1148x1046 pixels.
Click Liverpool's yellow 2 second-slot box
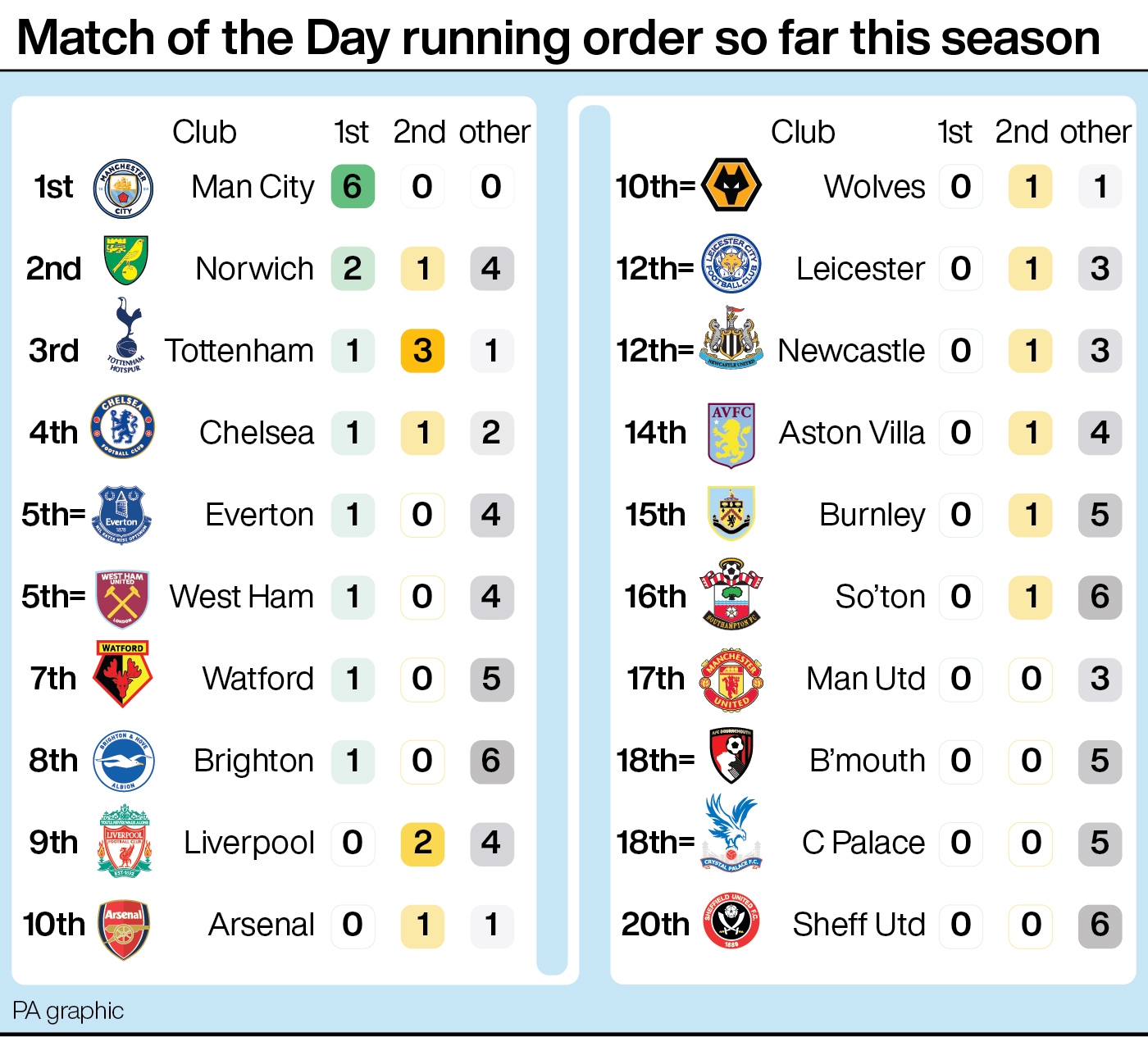[422, 844]
